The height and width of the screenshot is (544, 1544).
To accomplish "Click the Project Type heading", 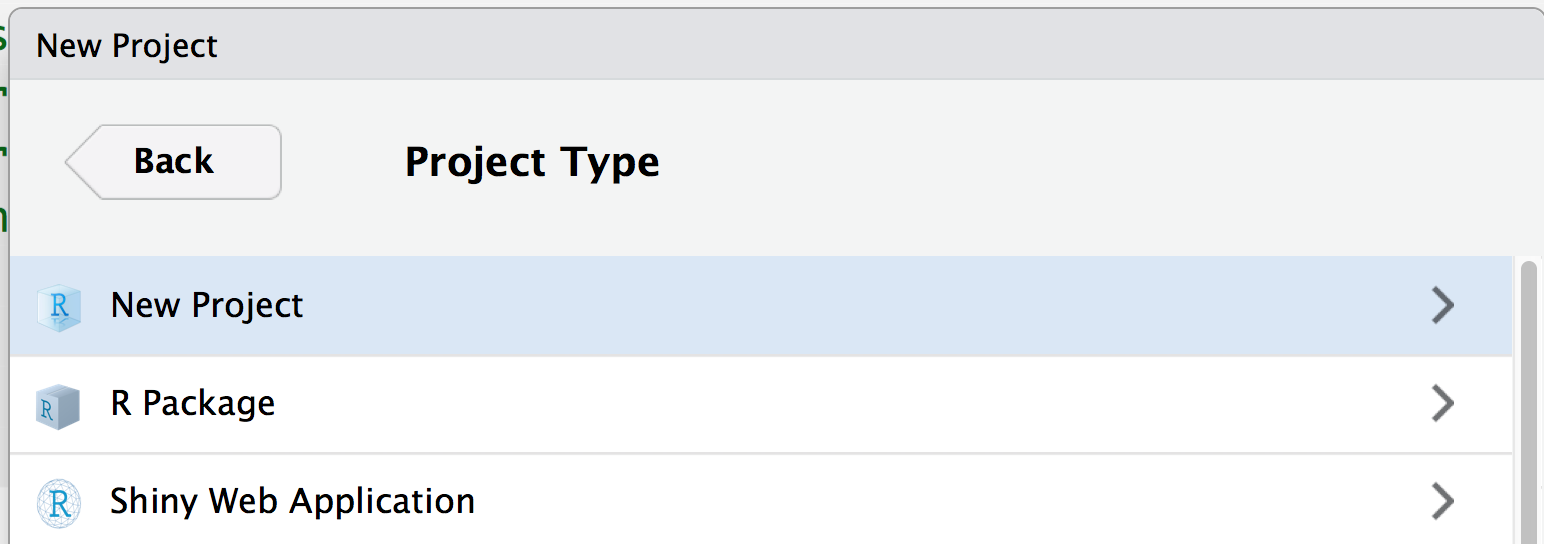I will coord(532,162).
